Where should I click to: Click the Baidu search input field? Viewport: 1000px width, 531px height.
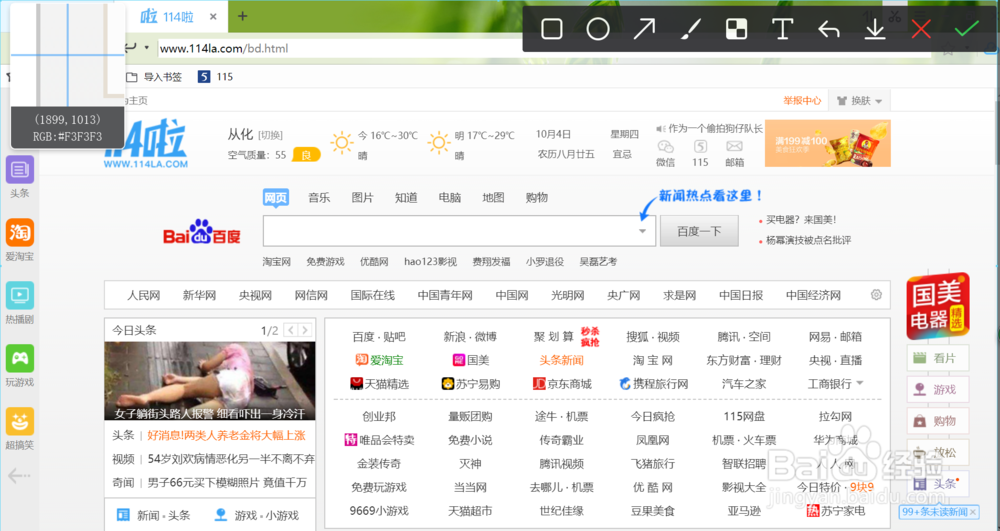[x=459, y=231]
